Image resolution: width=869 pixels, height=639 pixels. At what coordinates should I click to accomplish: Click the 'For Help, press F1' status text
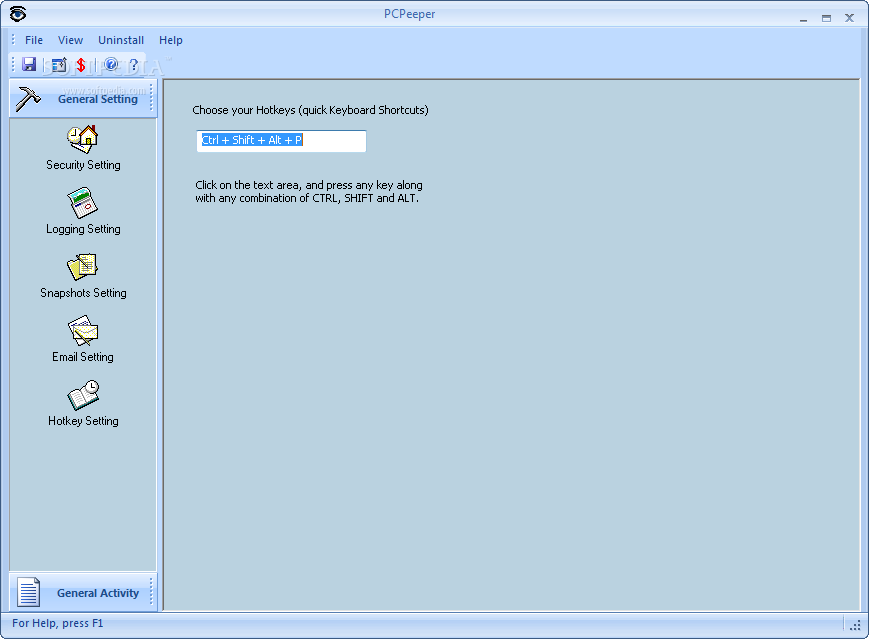[58, 623]
